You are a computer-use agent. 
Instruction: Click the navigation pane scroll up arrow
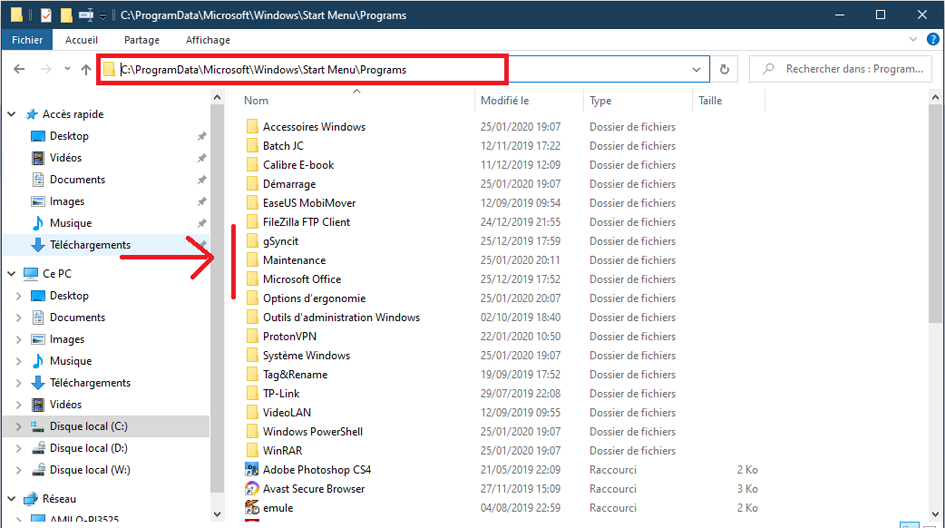coord(218,97)
